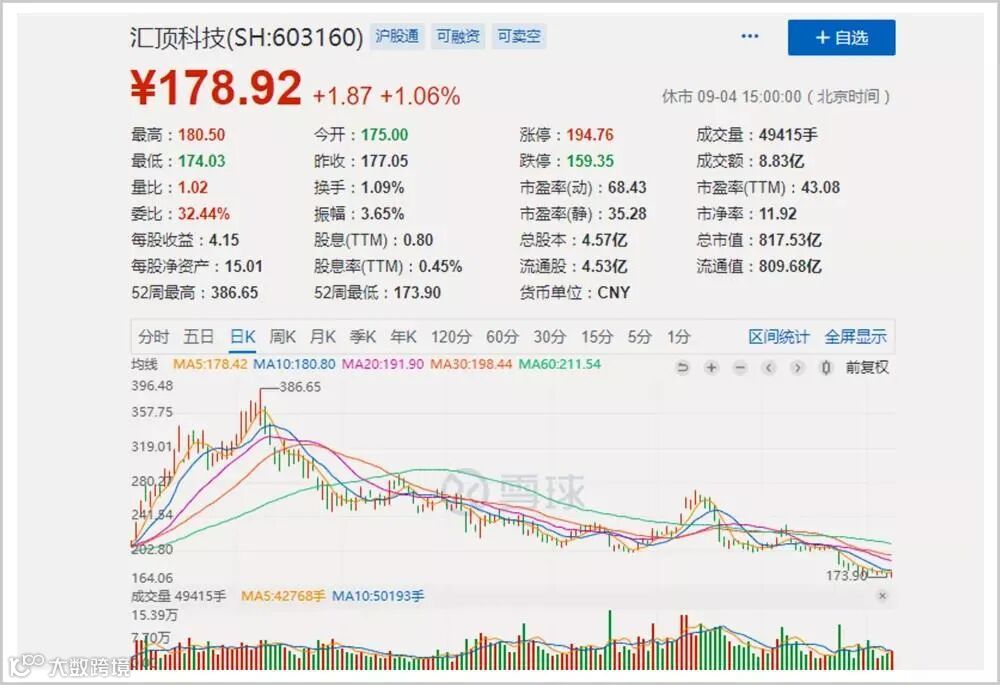Switch to the 五日 chart tab
Image resolution: width=1000 pixels, height=685 pixels.
[198, 337]
